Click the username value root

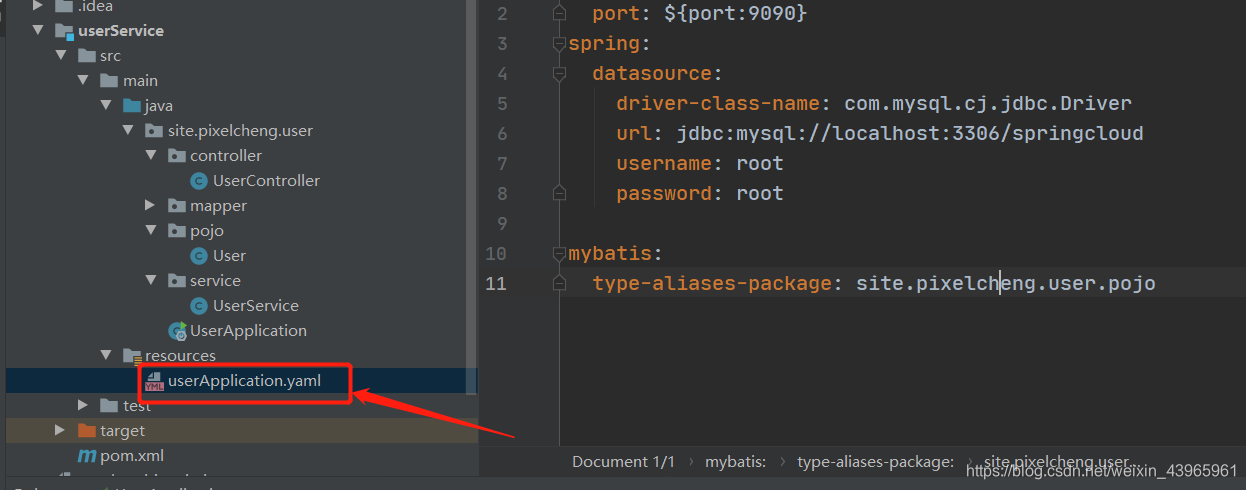coord(760,163)
